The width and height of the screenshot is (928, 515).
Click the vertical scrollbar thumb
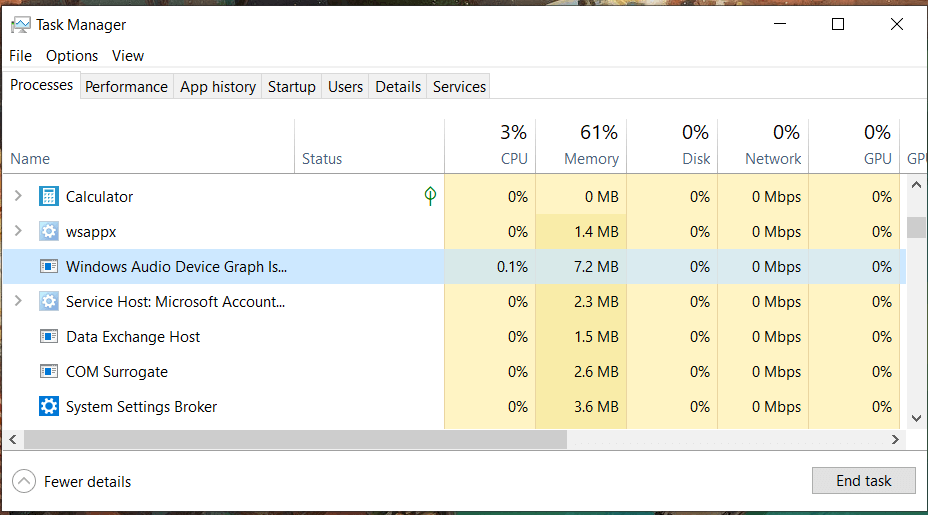tap(916, 227)
